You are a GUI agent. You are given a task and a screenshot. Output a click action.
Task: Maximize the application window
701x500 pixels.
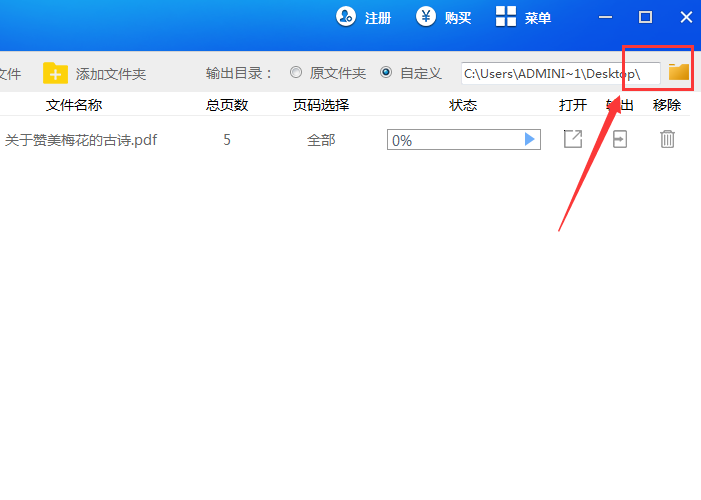point(645,17)
